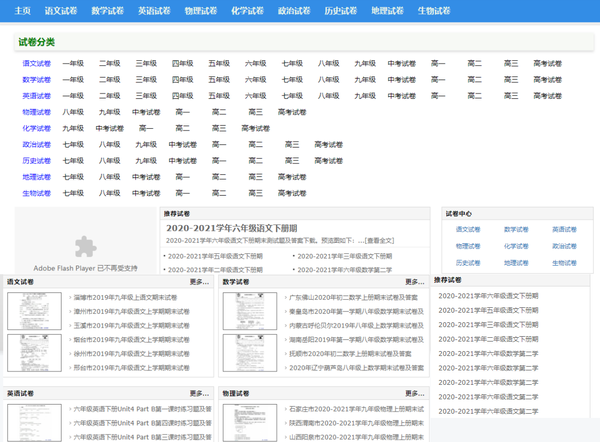
Task: Open 数学试卷 in the top navigation bar
Action: pyautogui.click(x=108, y=11)
